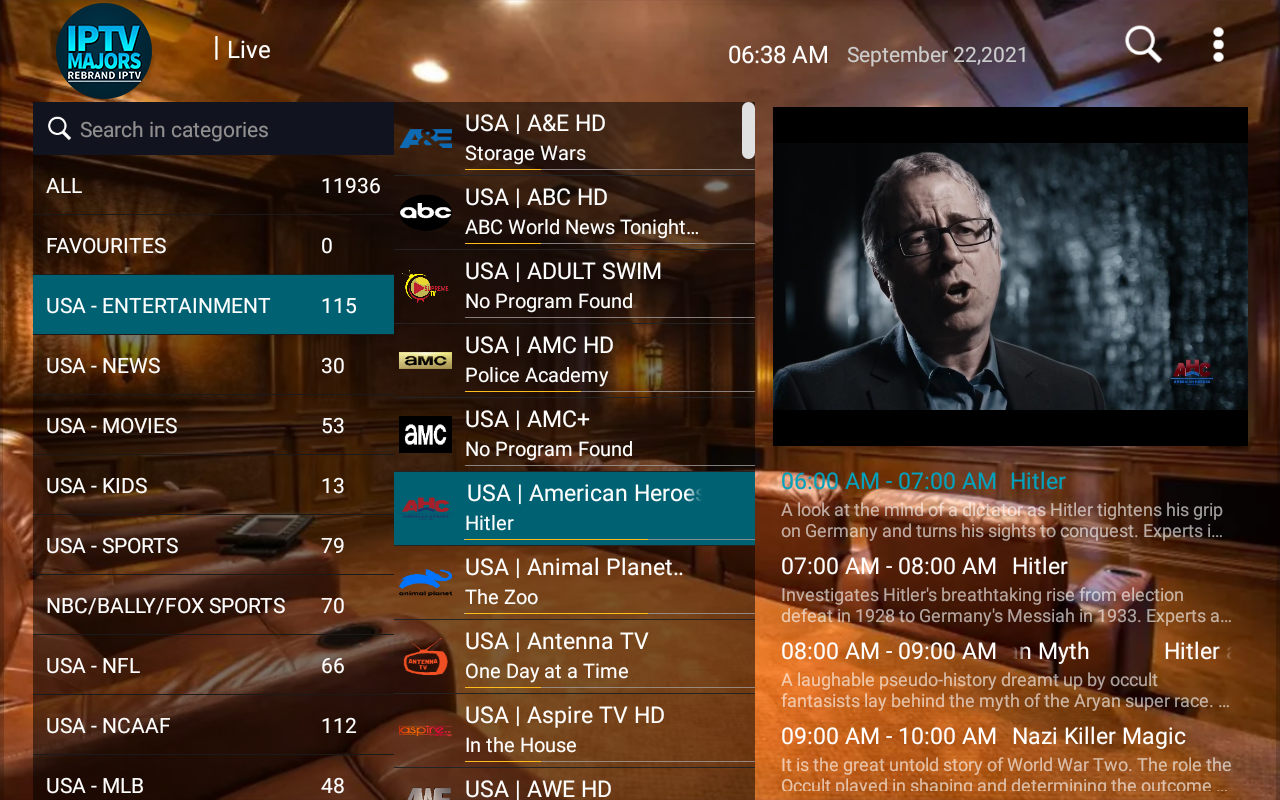Play USA | ADULT SWIM channel

click(x=574, y=285)
